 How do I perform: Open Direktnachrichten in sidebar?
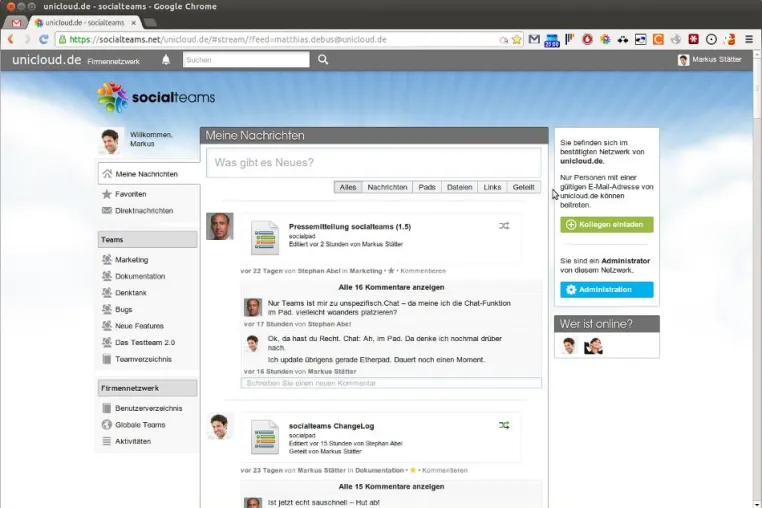coord(144,210)
